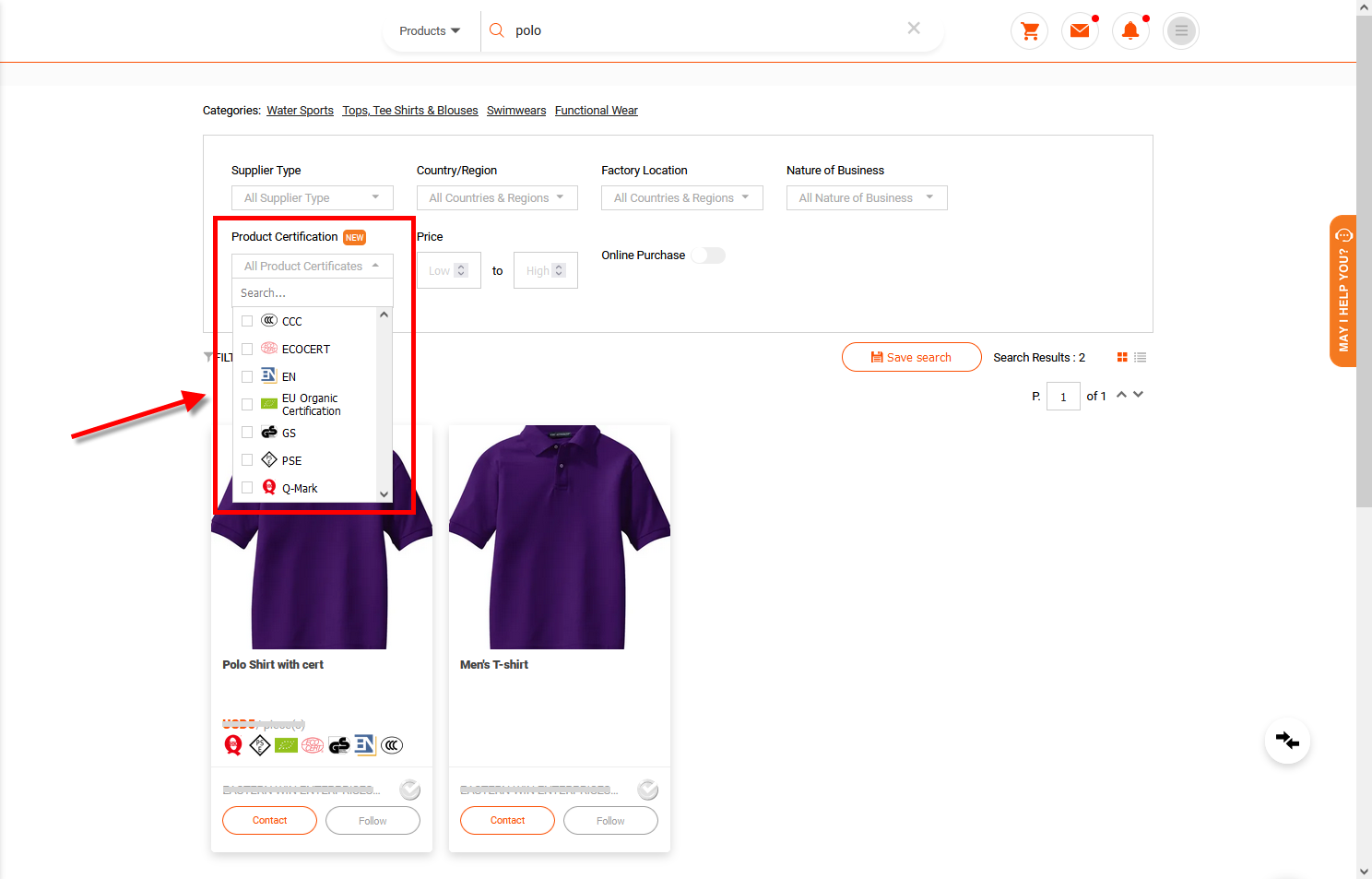
Task: Click CCC badge on Polo Shirt card
Action: (392, 745)
